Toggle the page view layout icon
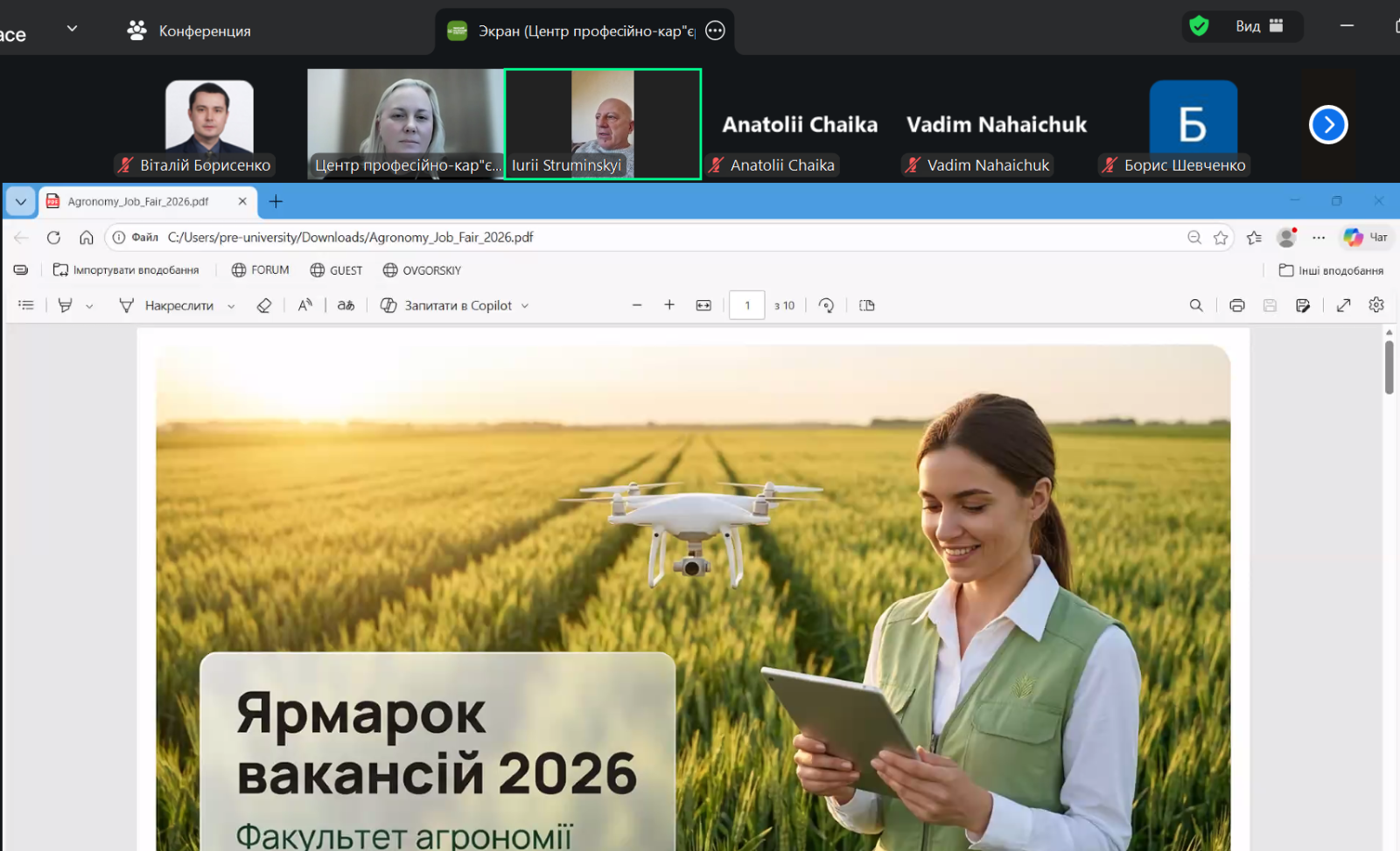This screenshot has height=851, width=1400. coord(866,305)
